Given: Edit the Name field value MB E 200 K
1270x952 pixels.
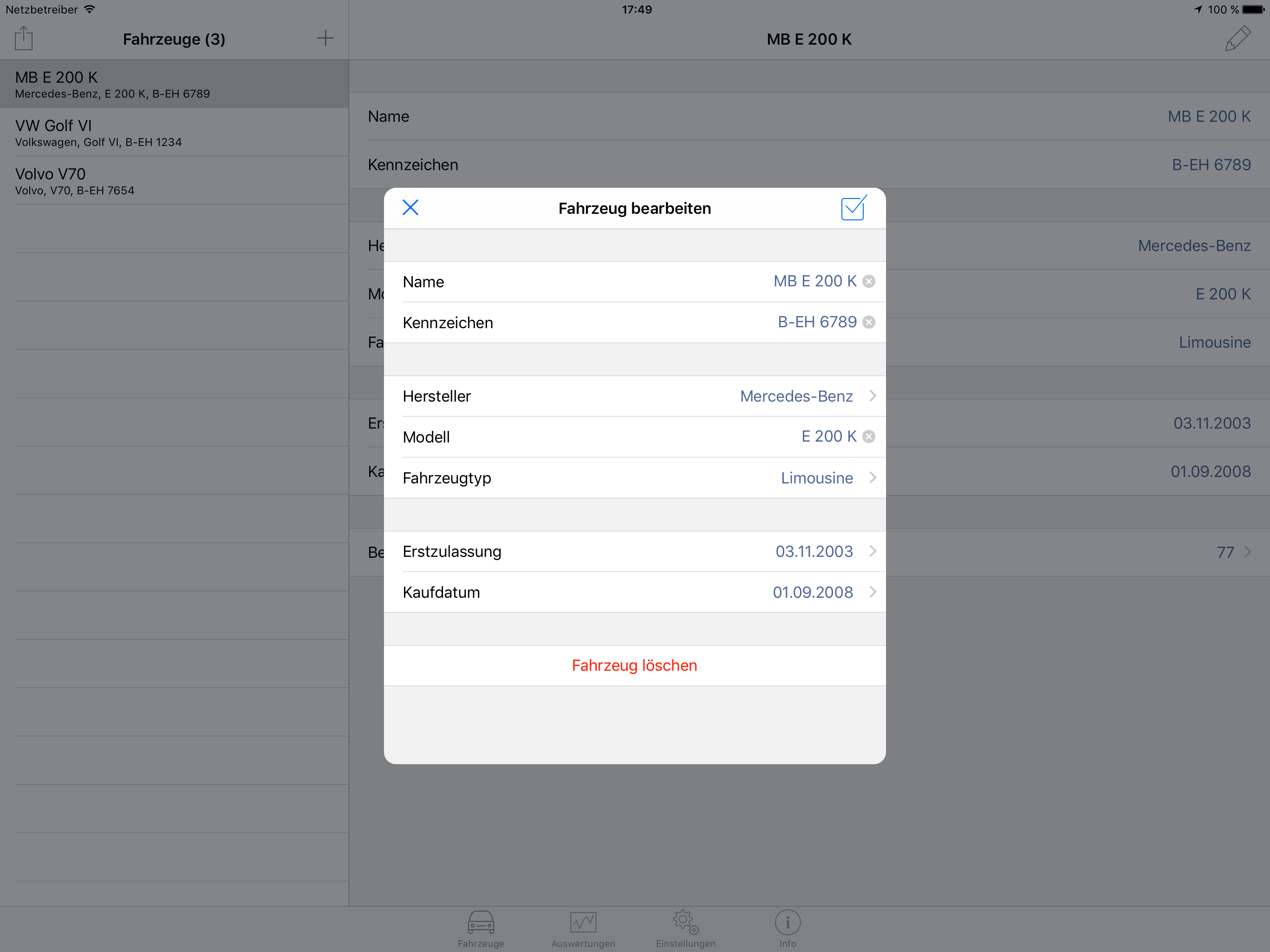Looking at the screenshot, I should click(x=815, y=281).
